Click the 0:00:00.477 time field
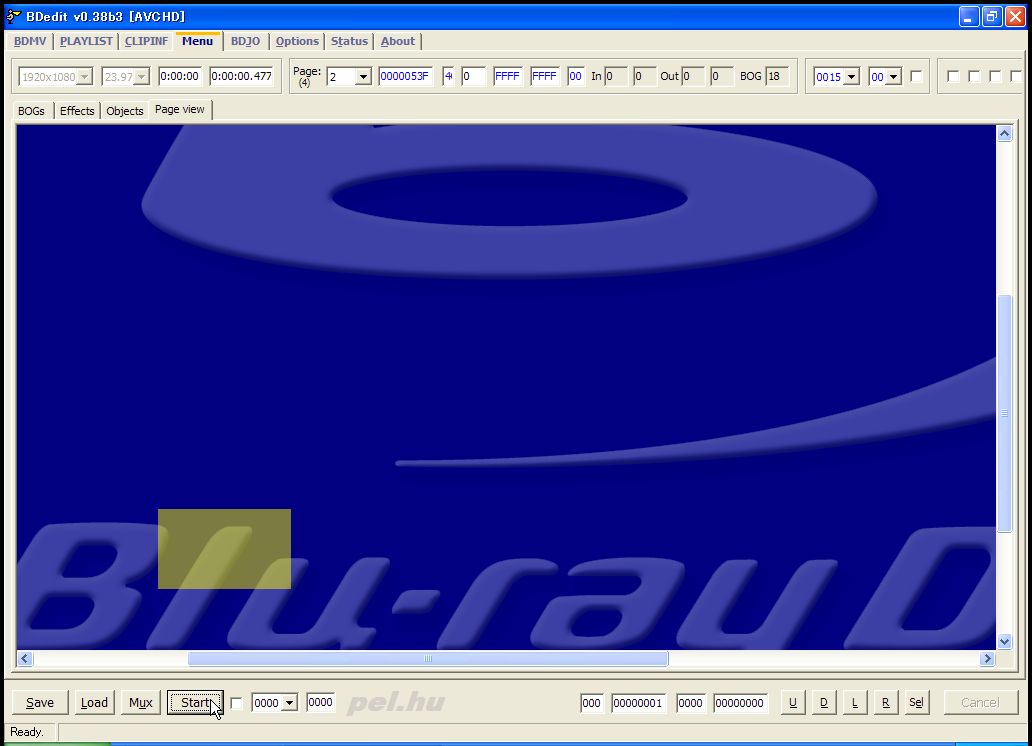Image resolution: width=1032 pixels, height=746 pixels. click(x=242, y=76)
